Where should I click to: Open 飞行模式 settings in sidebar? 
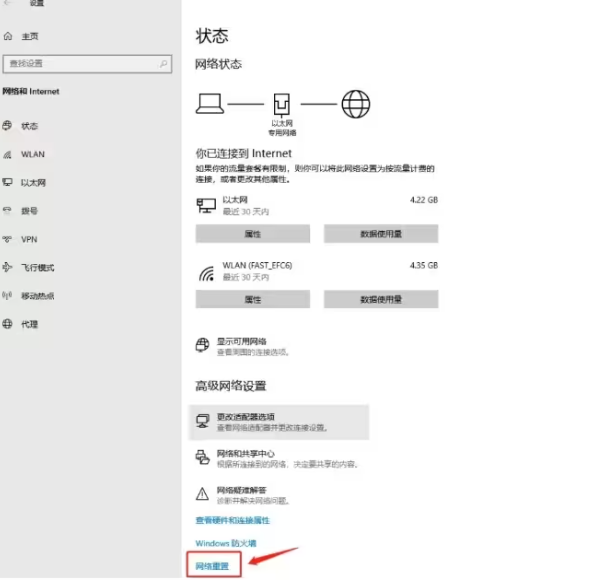click(x=38, y=267)
